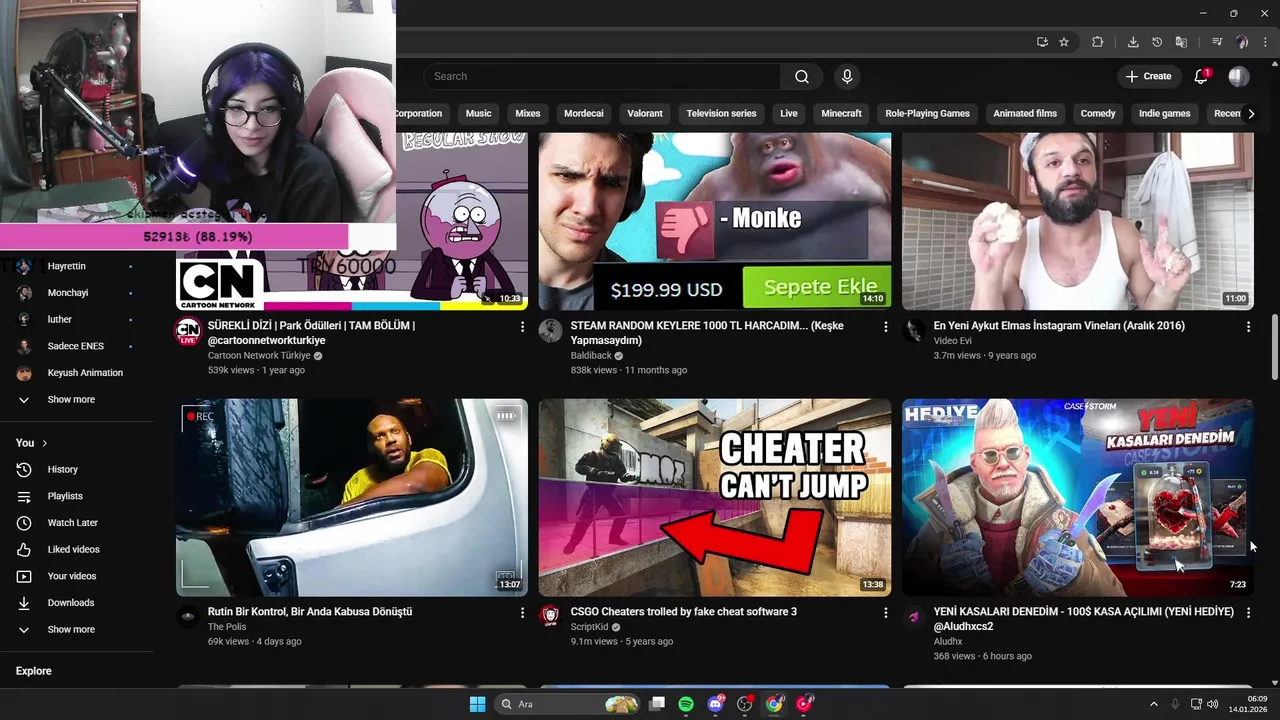Bookmark this page with the star icon
This screenshot has height=720, width=1280.
1064,42
